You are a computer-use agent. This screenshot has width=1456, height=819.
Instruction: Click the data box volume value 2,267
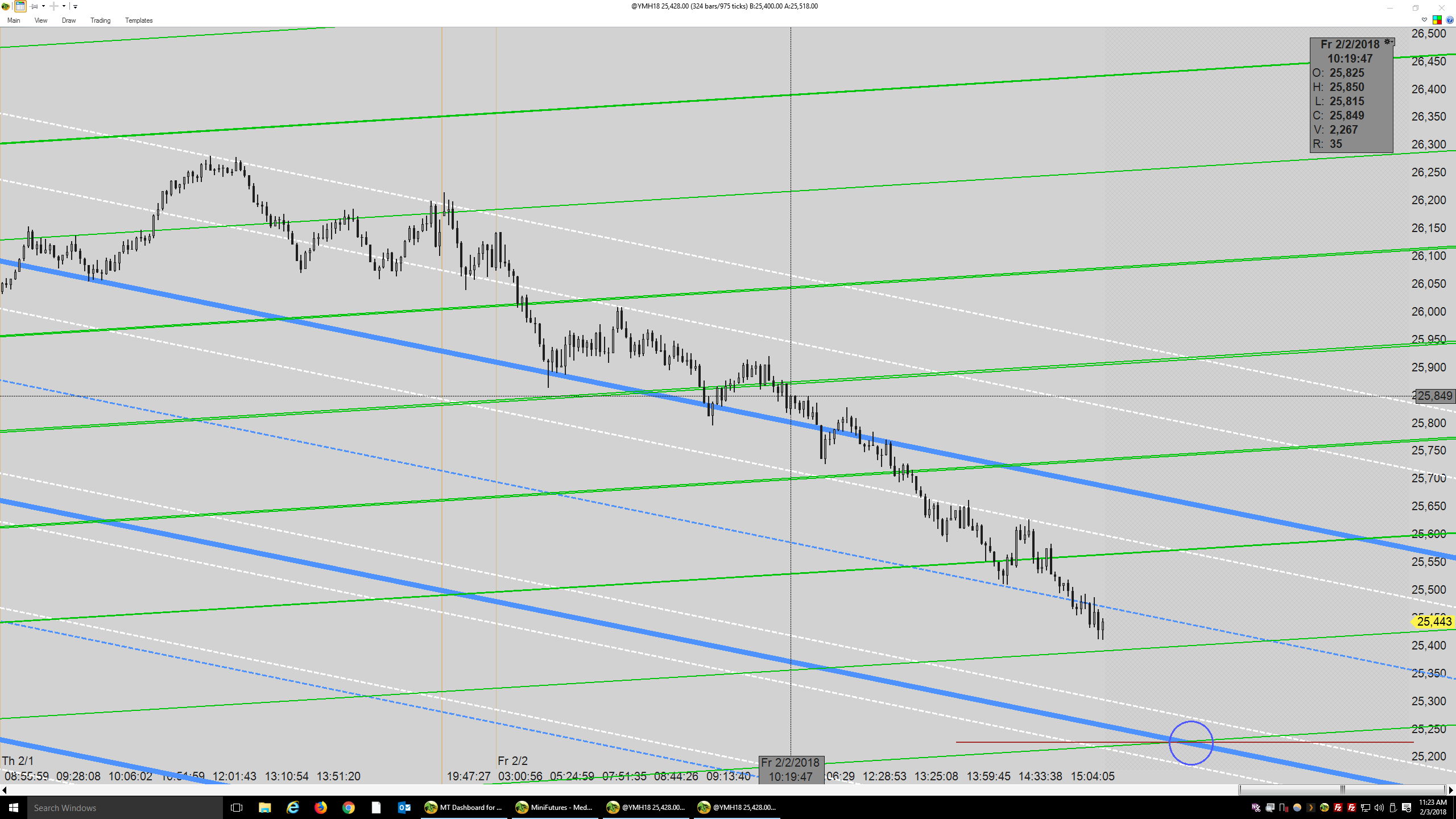pyautogui.click(x=1343, y=130)
